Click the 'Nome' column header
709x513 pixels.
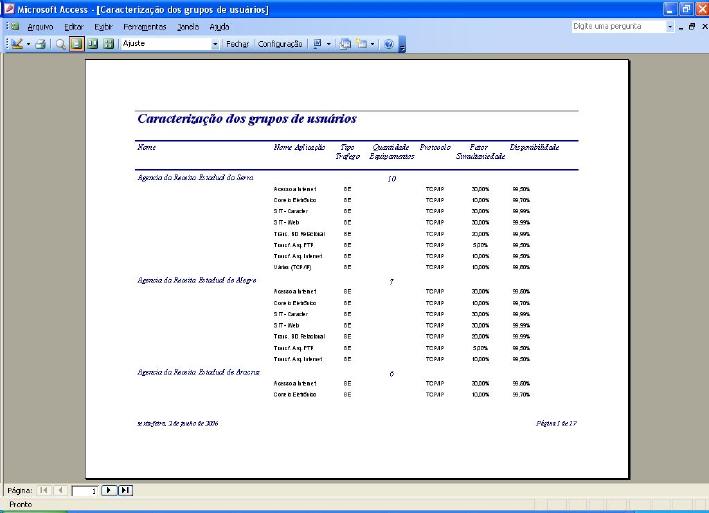click(x=147, y=147)
